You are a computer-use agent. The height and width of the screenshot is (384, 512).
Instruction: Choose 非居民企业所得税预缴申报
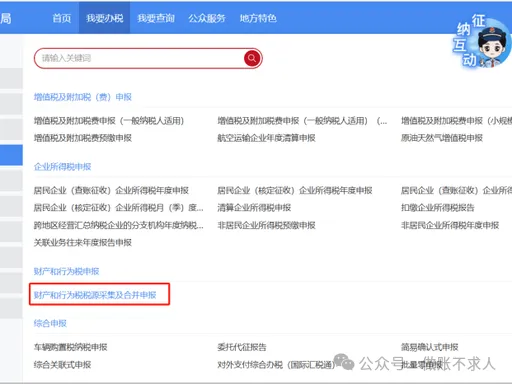(x=266, y=225)
